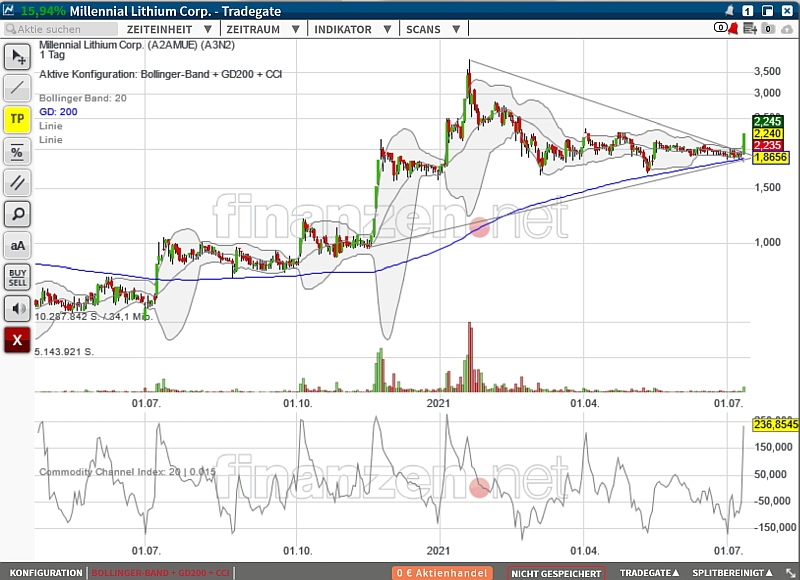
Task: Choose the parallel lines channel tool
Action: [x=18, y=182]
